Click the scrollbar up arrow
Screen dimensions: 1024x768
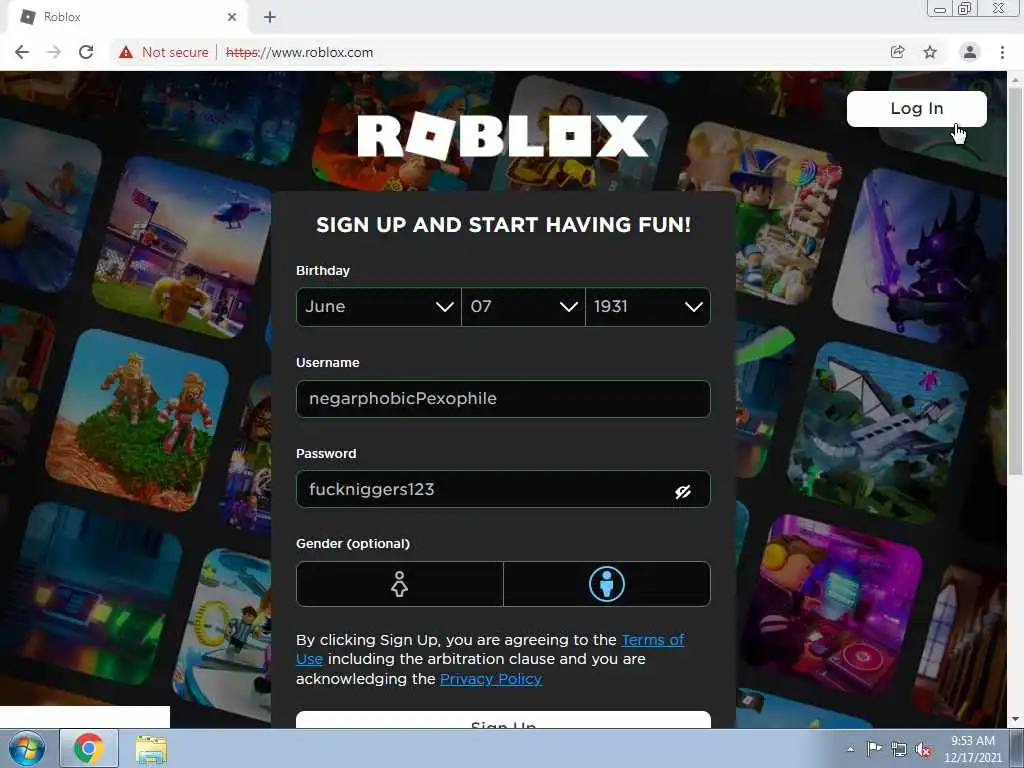point(1015,78)
